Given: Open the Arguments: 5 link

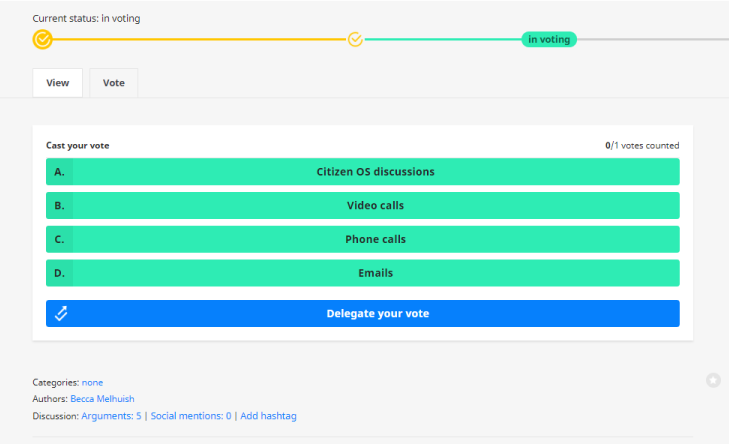Looking at the screenshot, I should [x=113, y=416].
